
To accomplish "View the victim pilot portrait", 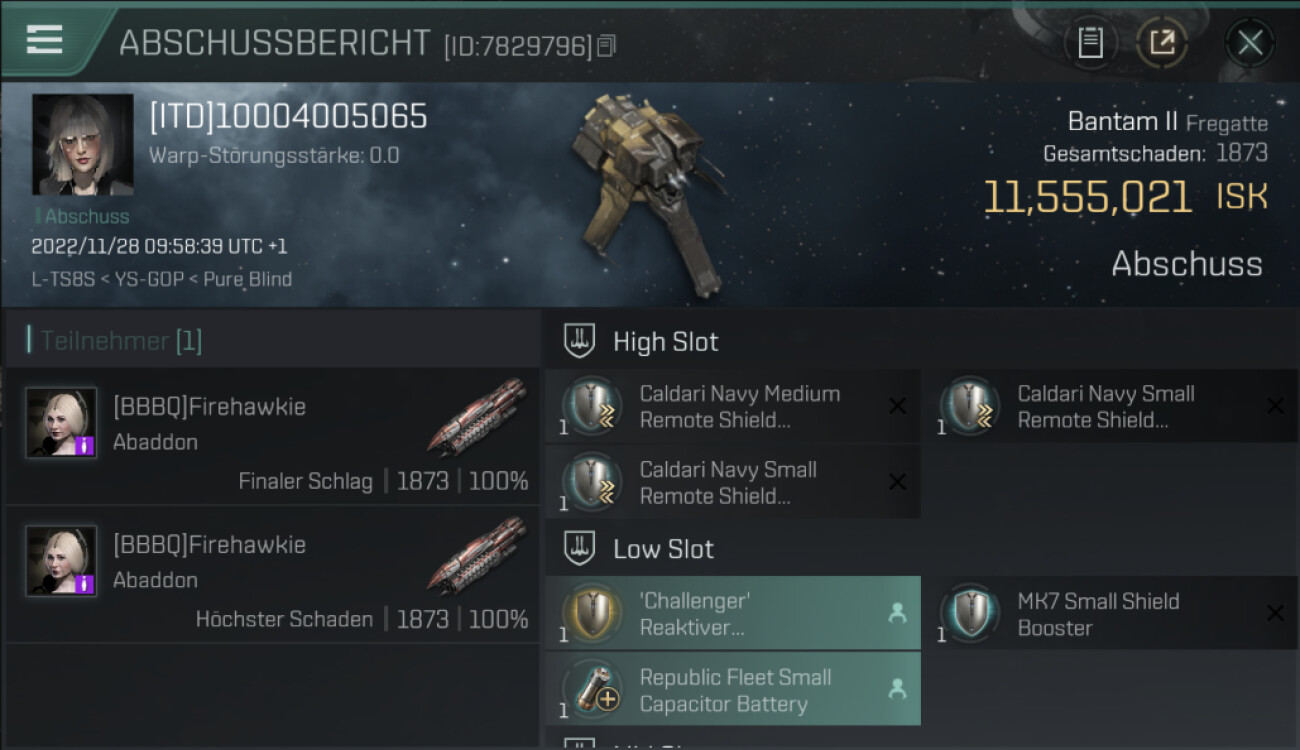I will [83, 145].
